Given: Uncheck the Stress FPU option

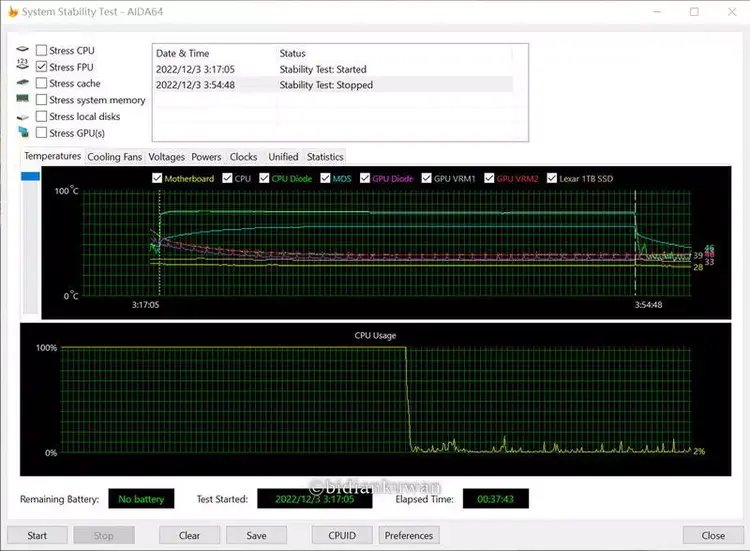Looking at the screenshot, I should 41,67.
